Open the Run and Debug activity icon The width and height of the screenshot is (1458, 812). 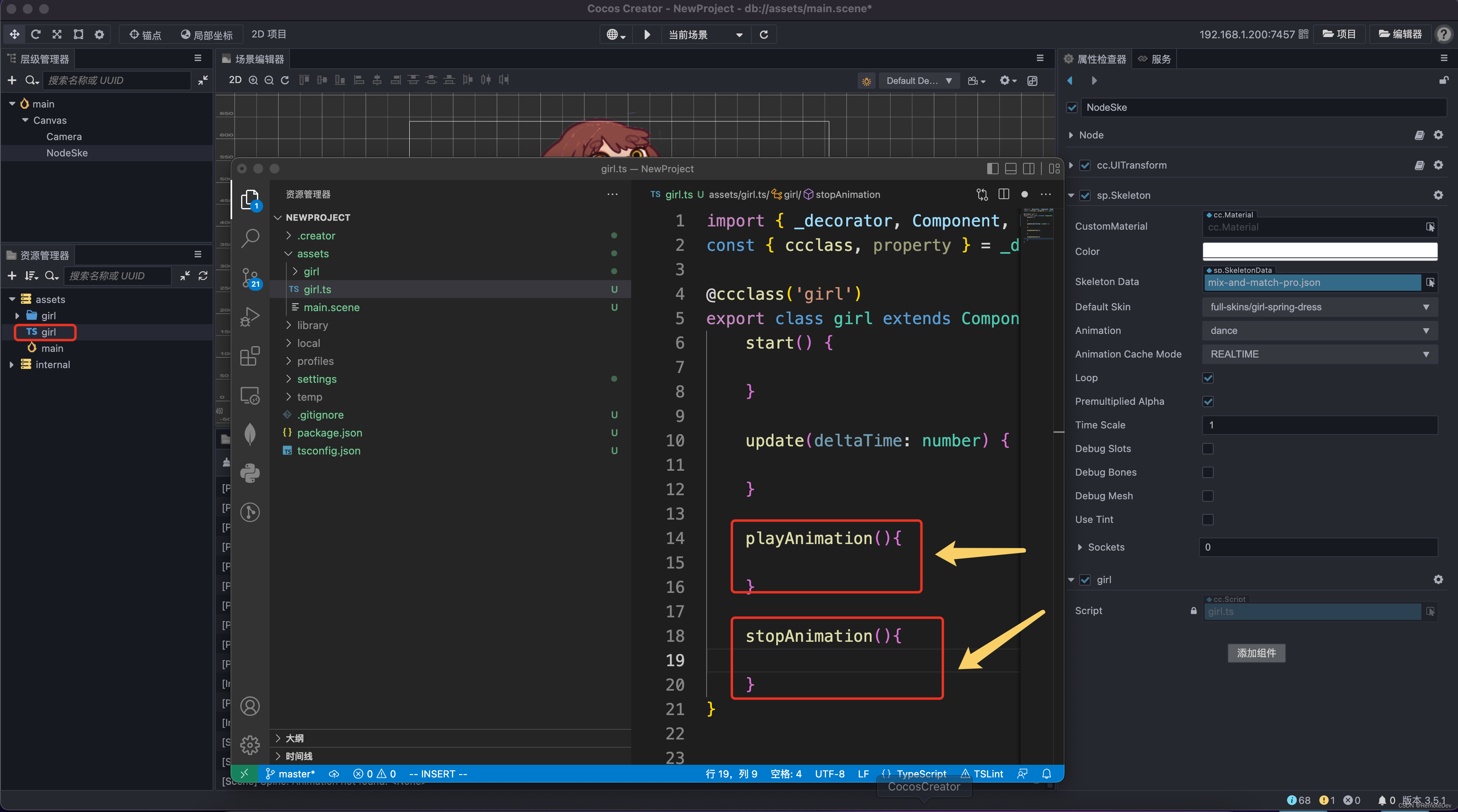[x=250, y=317]
